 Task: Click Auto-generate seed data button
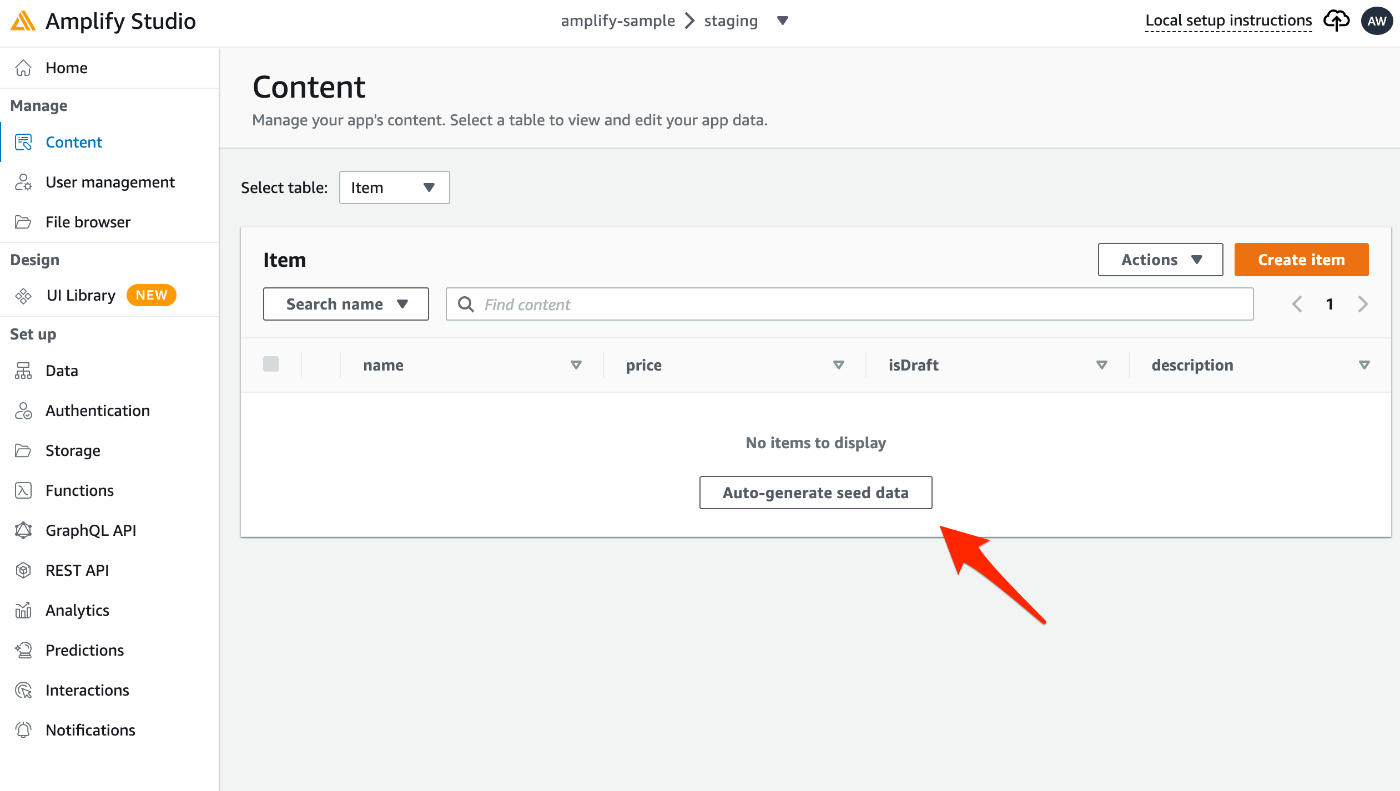click(x=816, y=492)
